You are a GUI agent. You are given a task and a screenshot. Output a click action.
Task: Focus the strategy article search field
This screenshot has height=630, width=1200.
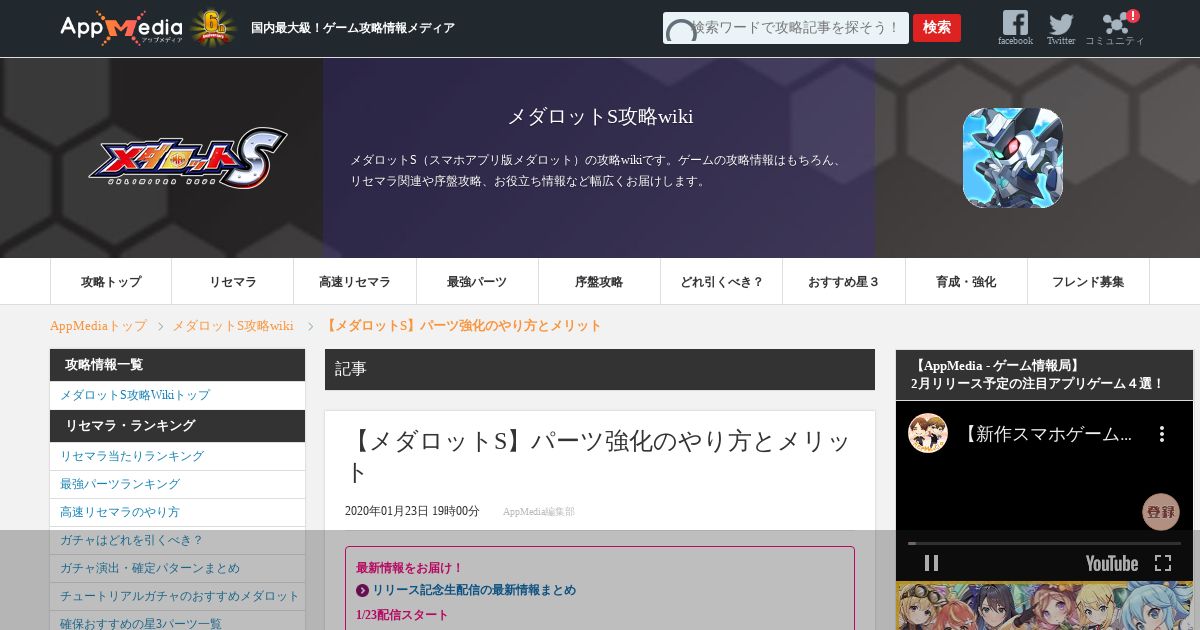[x=786, y=28]
